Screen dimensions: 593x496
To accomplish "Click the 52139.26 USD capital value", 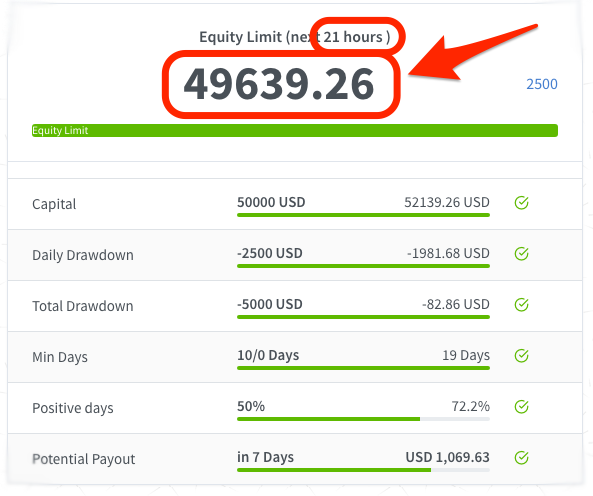I will point(447,202).
